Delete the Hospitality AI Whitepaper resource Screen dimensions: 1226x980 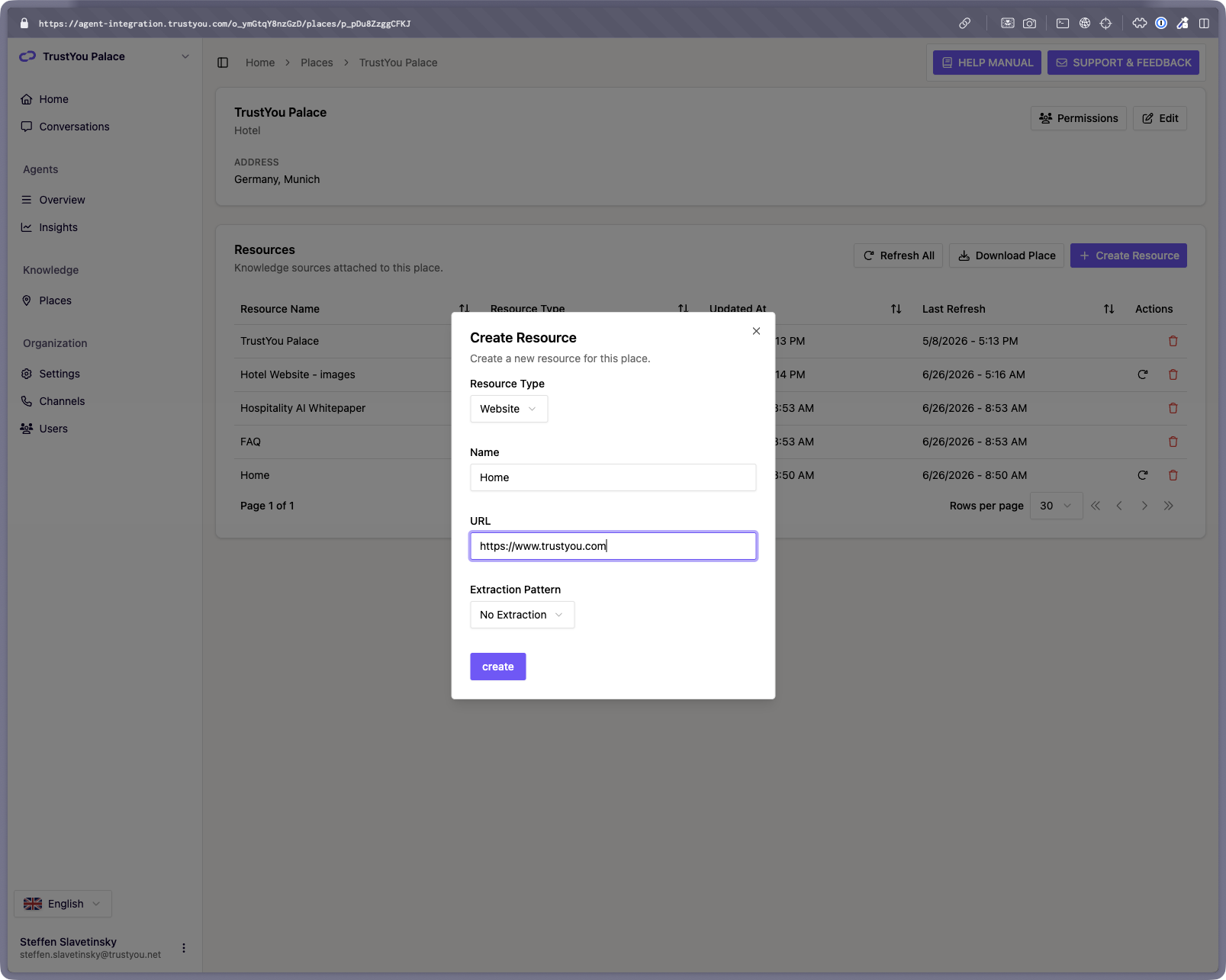pos(1173,408)
